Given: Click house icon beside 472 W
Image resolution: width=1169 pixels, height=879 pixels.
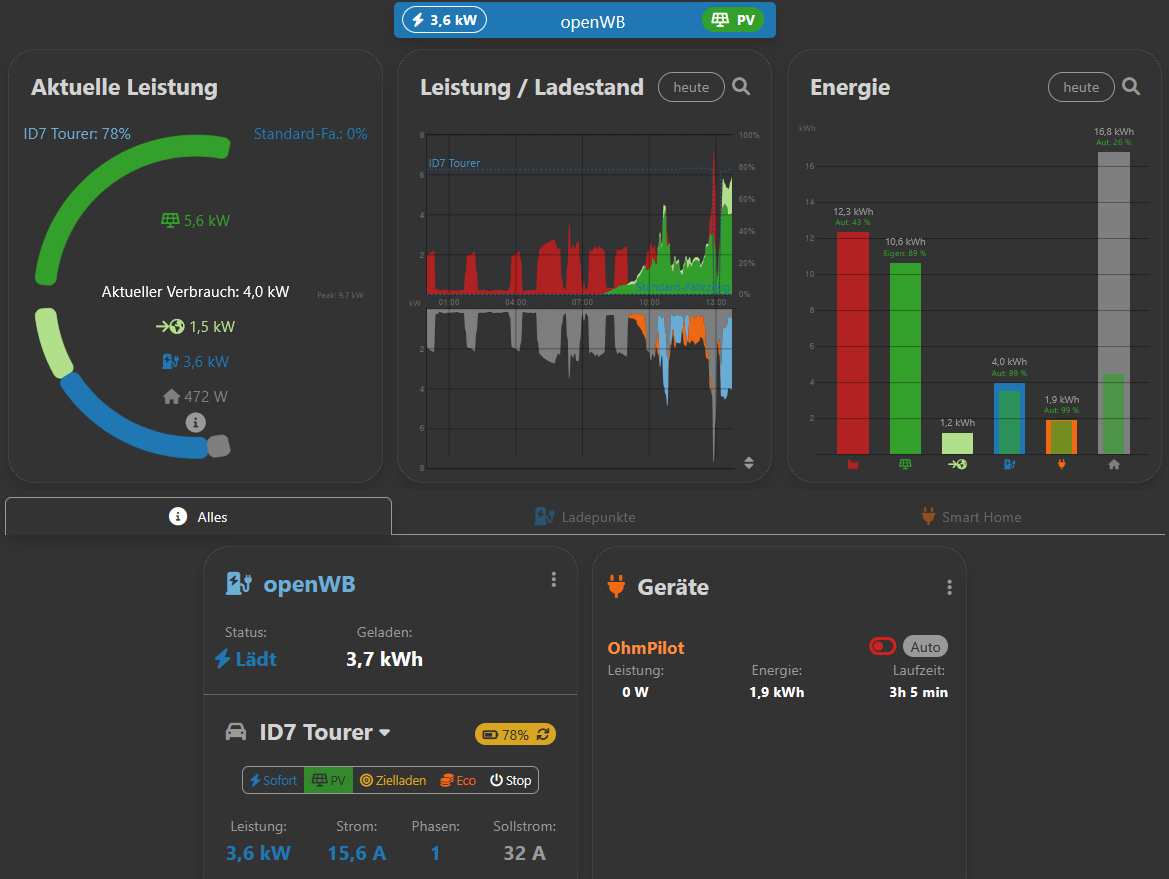Looking at the screenshot, I should coord(171,397).
